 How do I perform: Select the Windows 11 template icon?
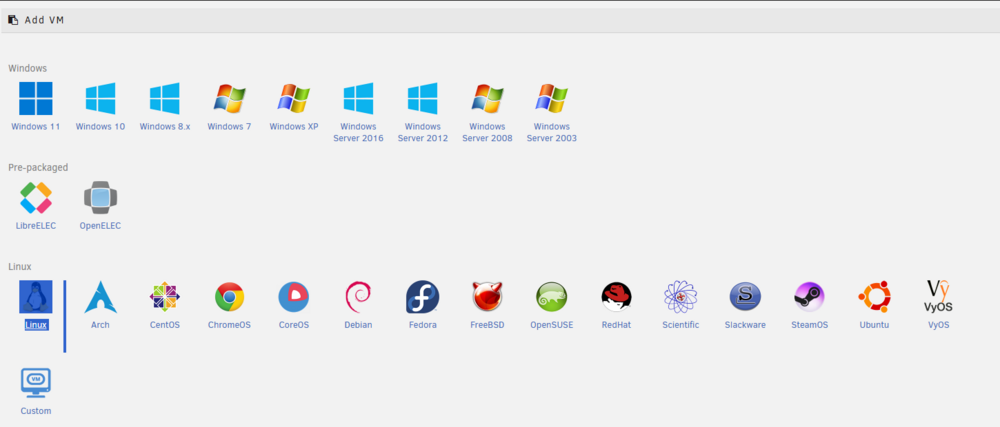[36, 98]
